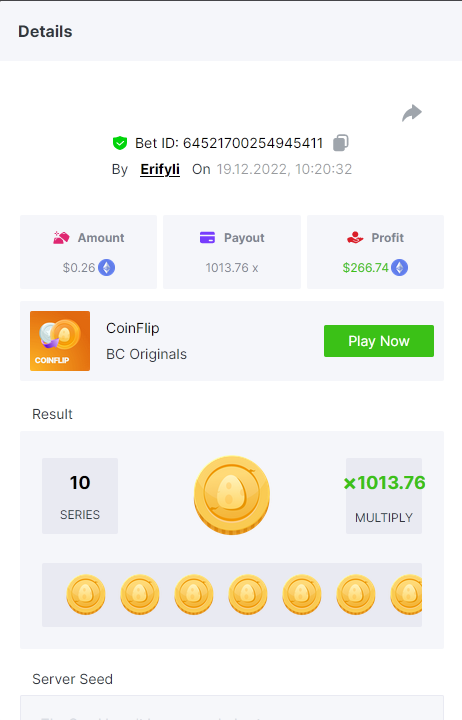Click the x1013.76 MULTIPLY box

pos(384,496)
